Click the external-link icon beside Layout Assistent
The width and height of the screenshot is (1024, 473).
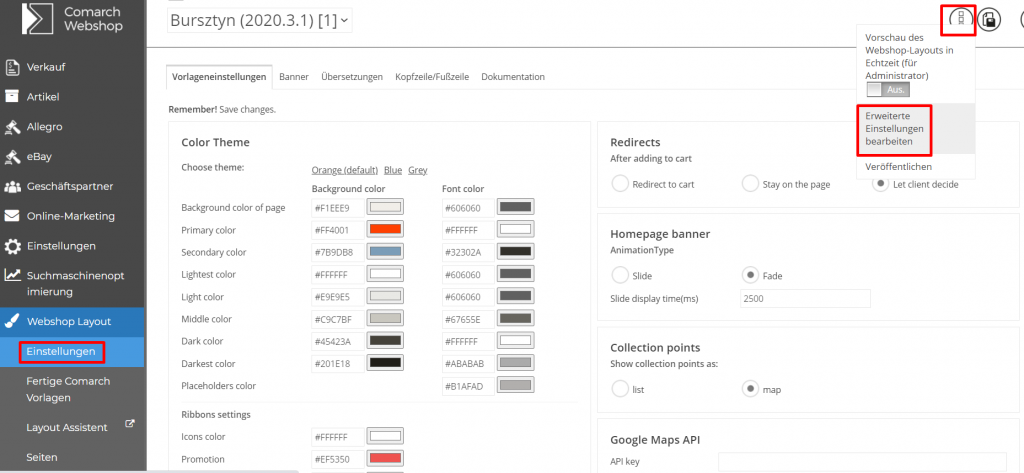(129, 423)
